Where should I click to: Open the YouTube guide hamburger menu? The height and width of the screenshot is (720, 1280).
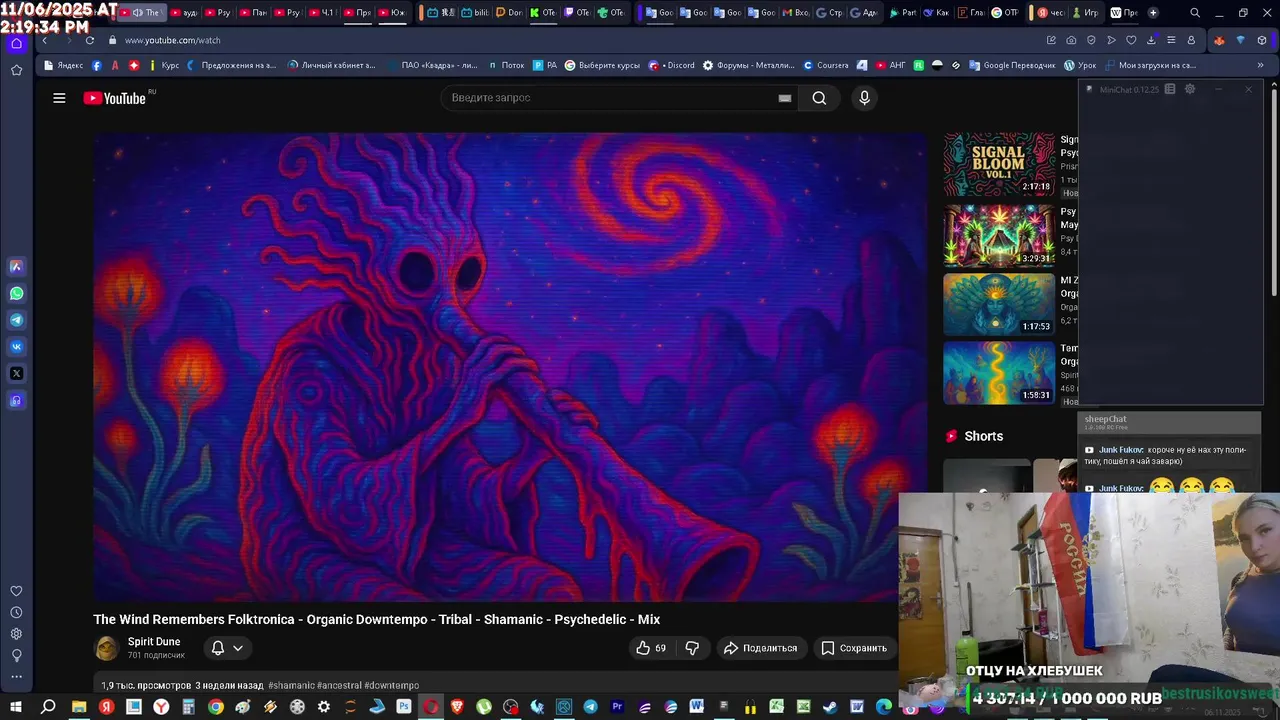(x=59, y=98)
